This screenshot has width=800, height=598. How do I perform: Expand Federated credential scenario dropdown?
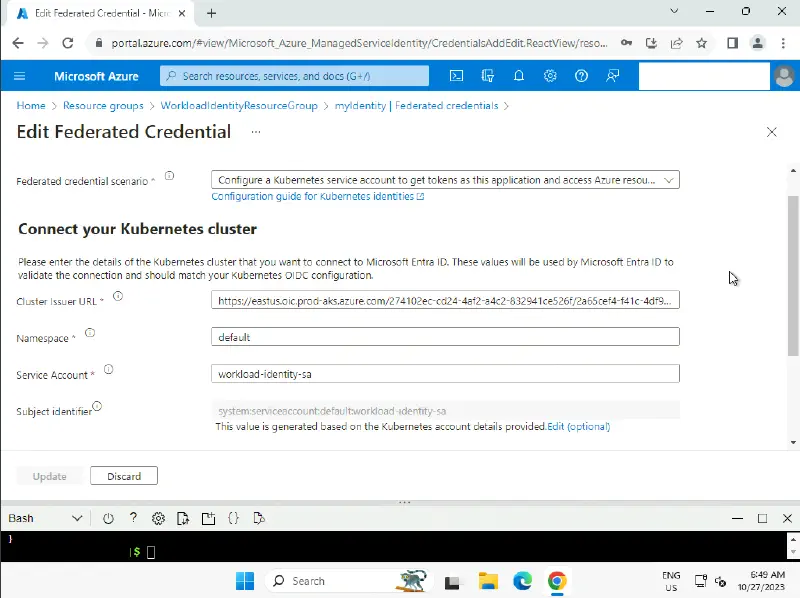(x=445, y=180)
